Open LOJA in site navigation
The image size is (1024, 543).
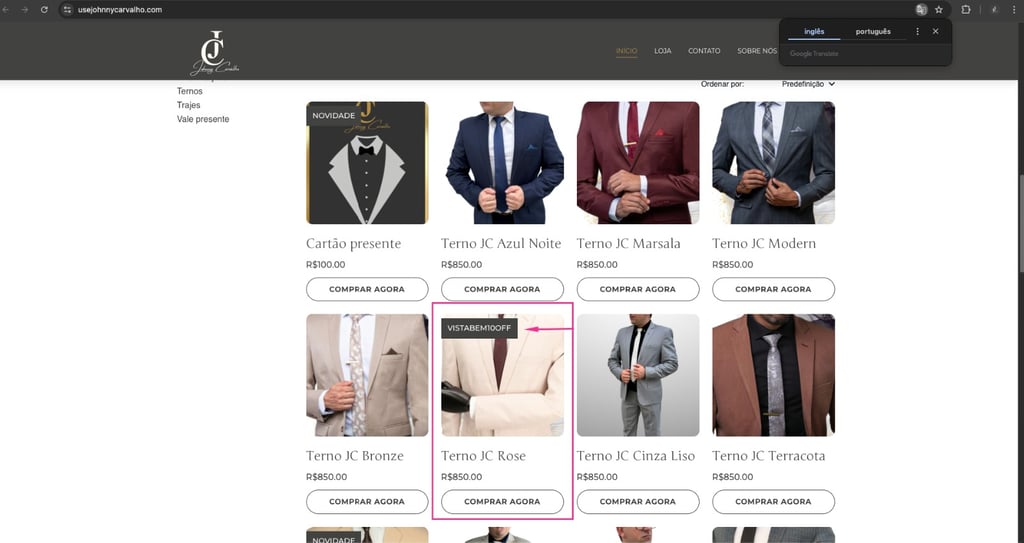click(x=663, y=51)
